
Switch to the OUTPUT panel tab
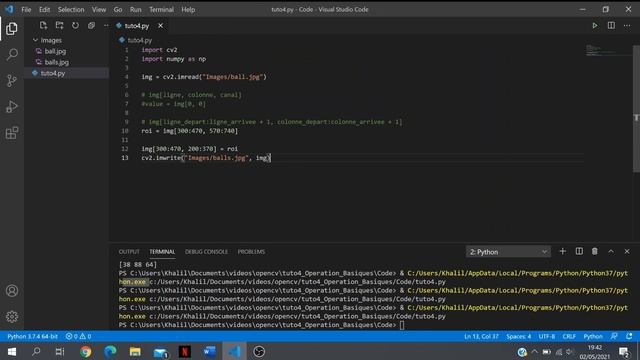(x=129, y=252)
